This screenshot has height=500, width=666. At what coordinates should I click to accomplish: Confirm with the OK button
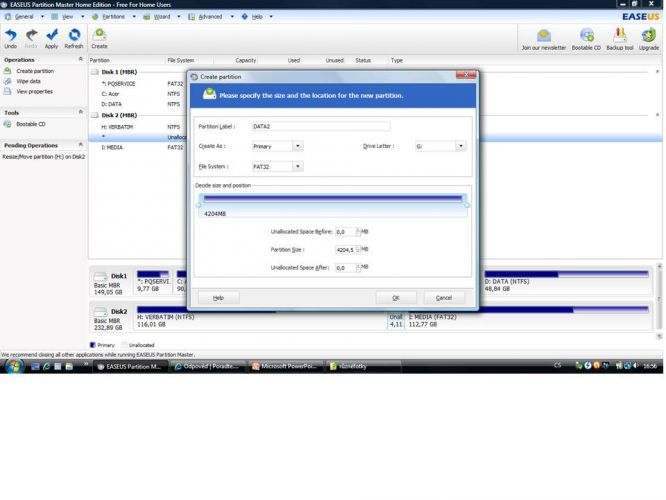click(395, 298)
